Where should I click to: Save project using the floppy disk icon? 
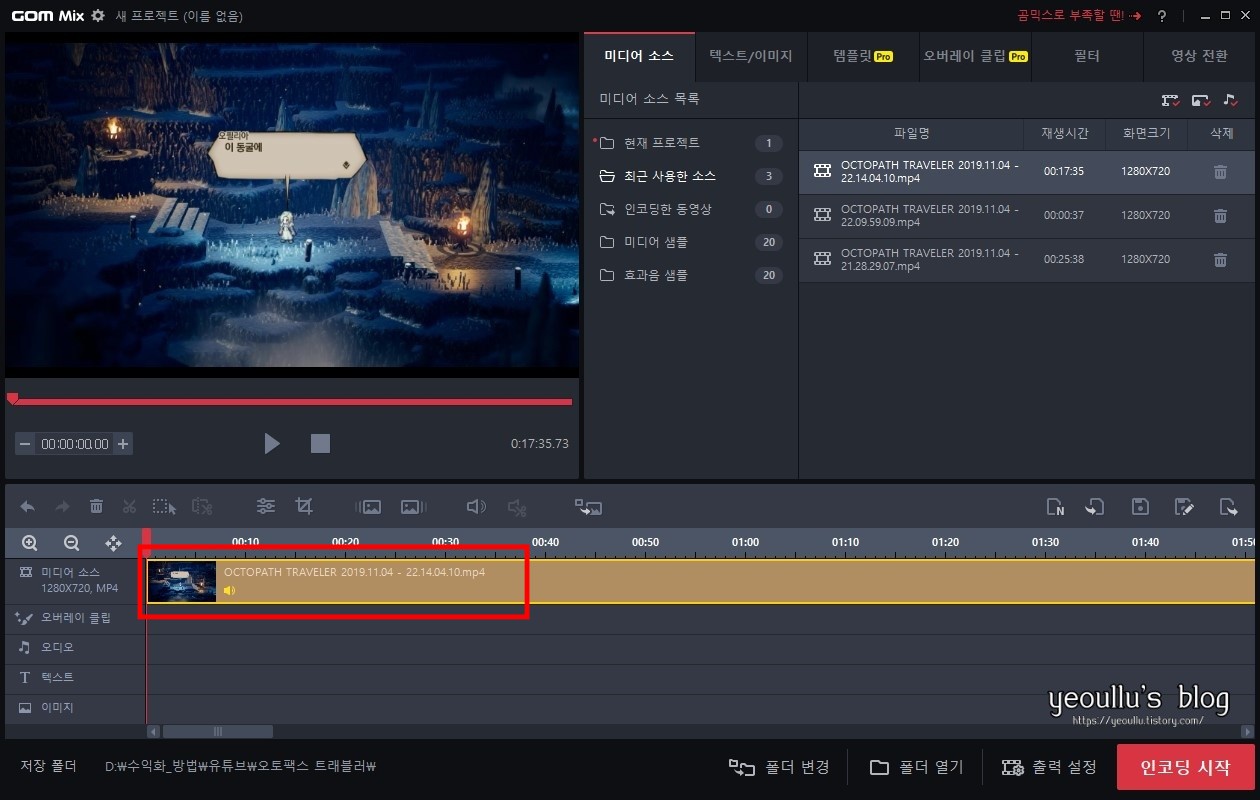(1140, 507)
